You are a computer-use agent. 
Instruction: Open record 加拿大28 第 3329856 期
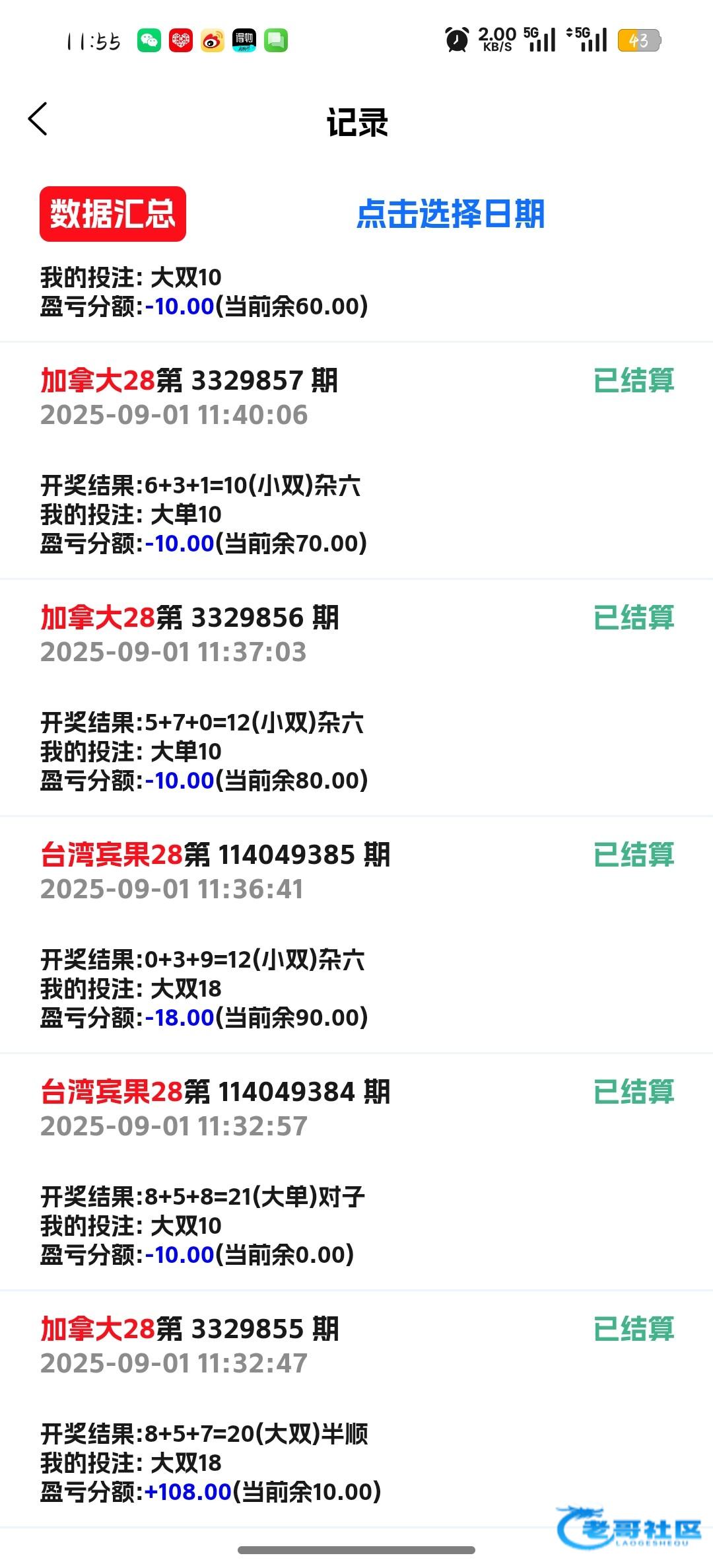point(189,618)
